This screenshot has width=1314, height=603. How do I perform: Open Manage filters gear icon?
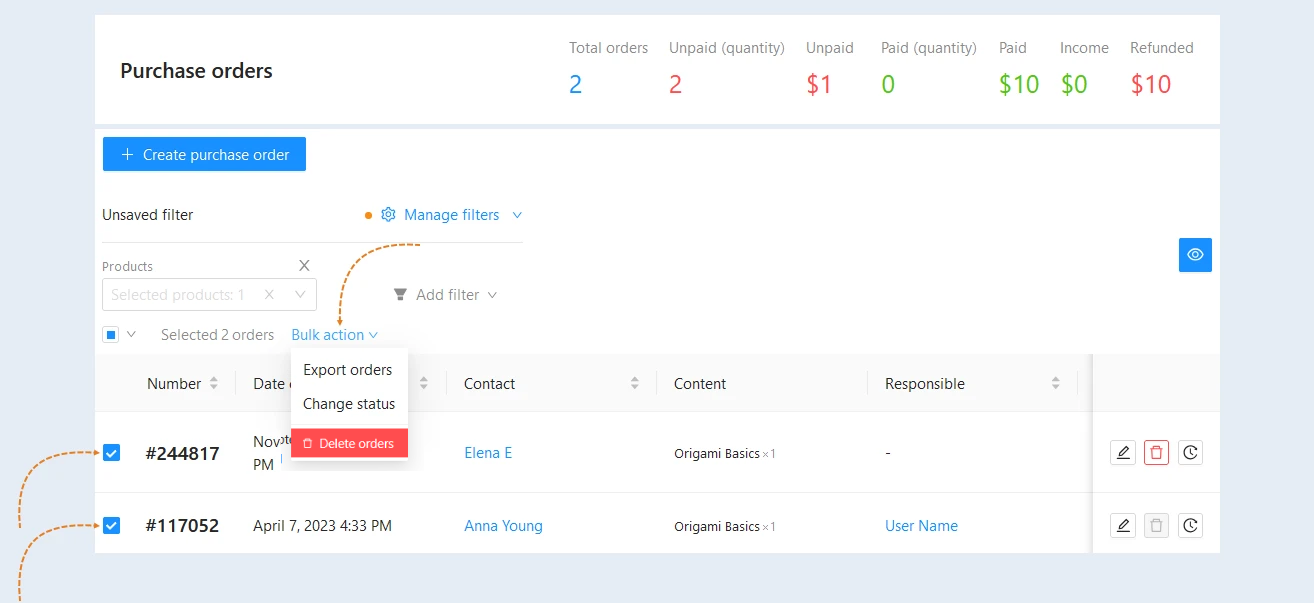(x=389, y=215)
